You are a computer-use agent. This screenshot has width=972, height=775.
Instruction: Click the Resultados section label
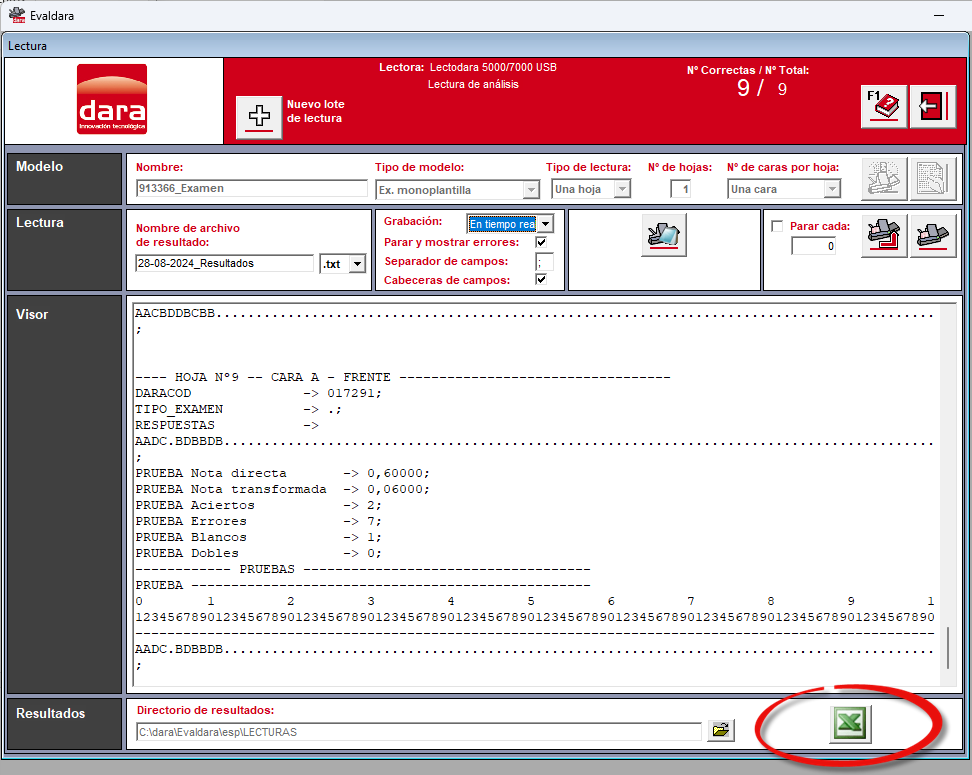(51, 714)
